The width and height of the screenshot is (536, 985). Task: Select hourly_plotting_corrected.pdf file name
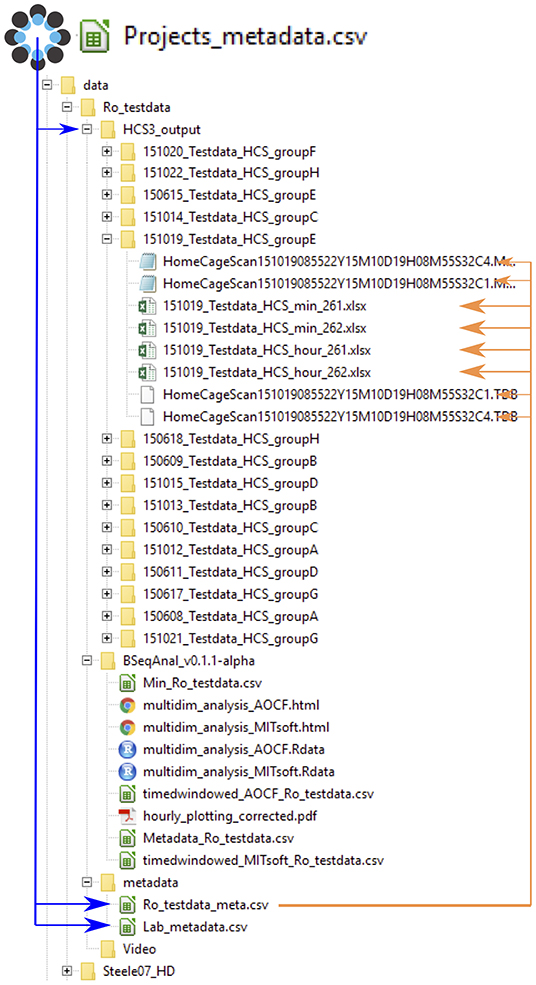[x=231, y=816]
